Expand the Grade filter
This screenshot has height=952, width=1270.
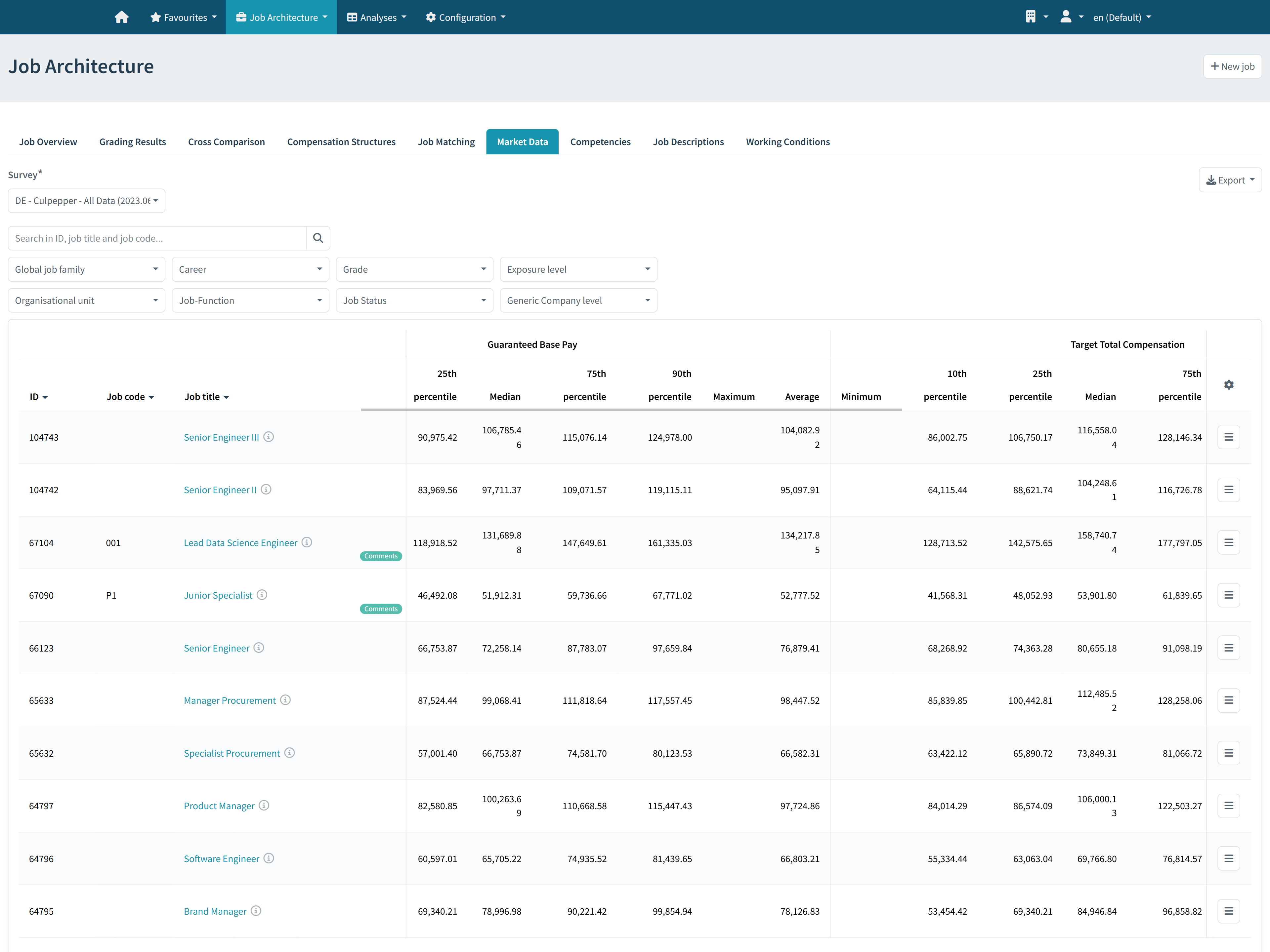(414, 270)
